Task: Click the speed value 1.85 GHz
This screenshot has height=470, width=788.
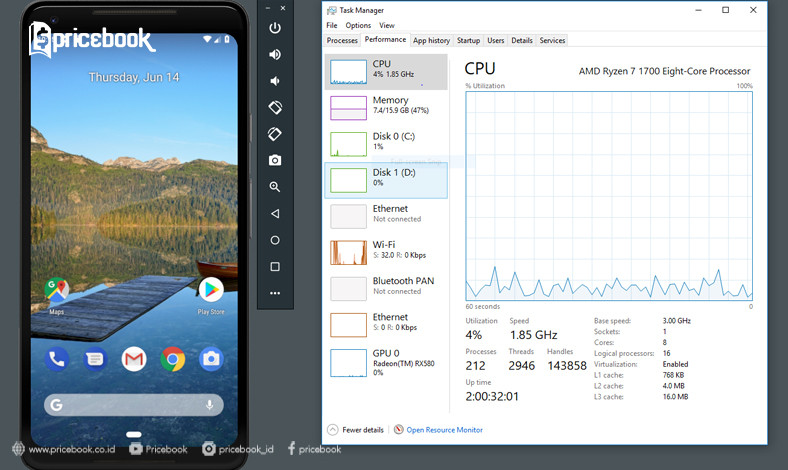Action: click(x=534, y=335)
